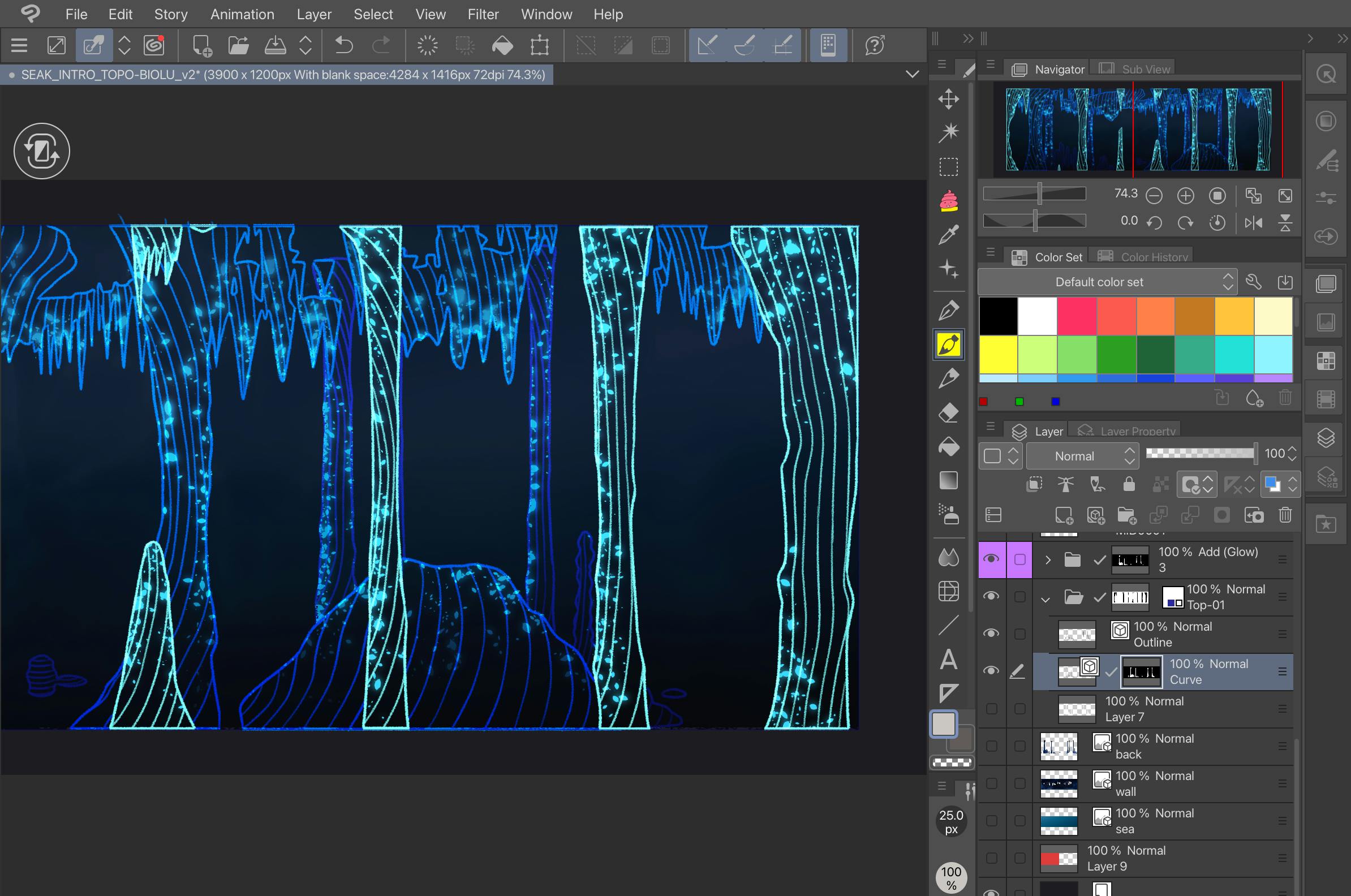1351x896 pixels.
Task: Switch to the Sub View tab
Action: click(1136, 69)
